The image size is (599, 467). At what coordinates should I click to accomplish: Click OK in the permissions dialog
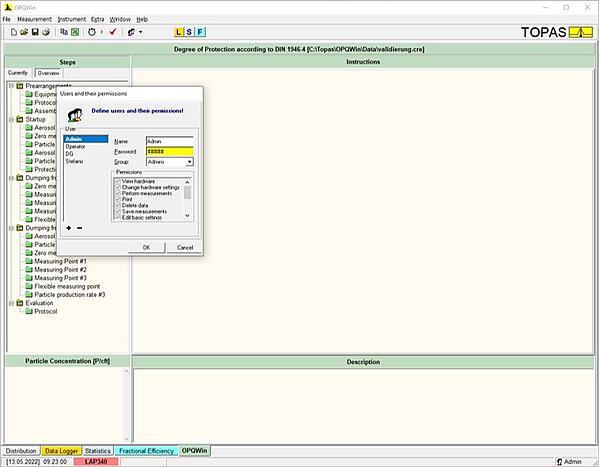(x=146, y=247)
